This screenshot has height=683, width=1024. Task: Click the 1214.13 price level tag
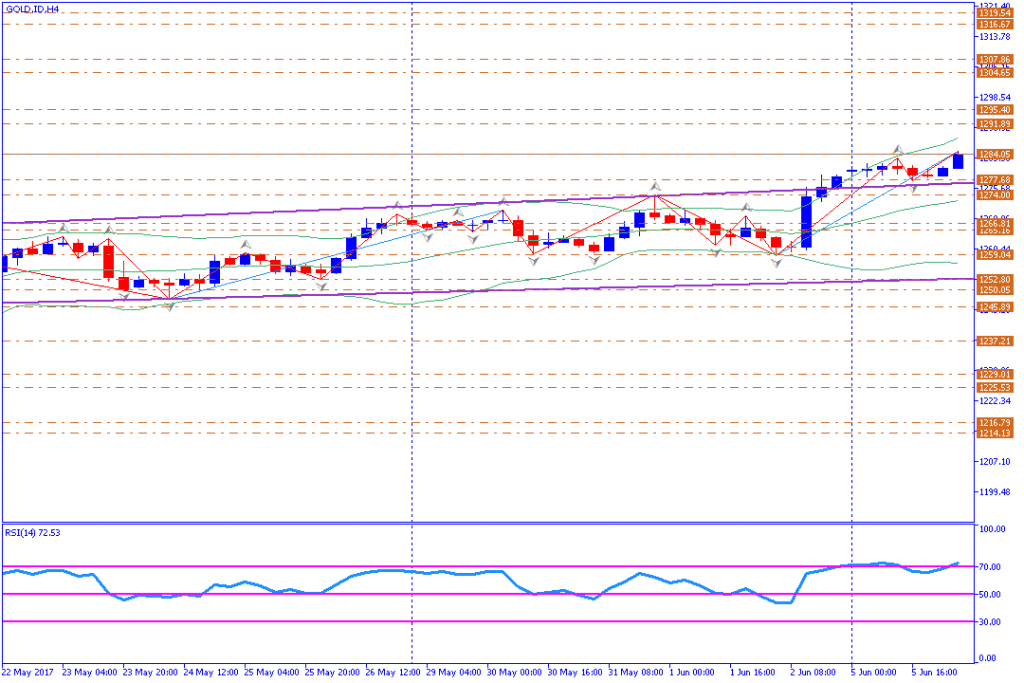[x=996, y=433]
